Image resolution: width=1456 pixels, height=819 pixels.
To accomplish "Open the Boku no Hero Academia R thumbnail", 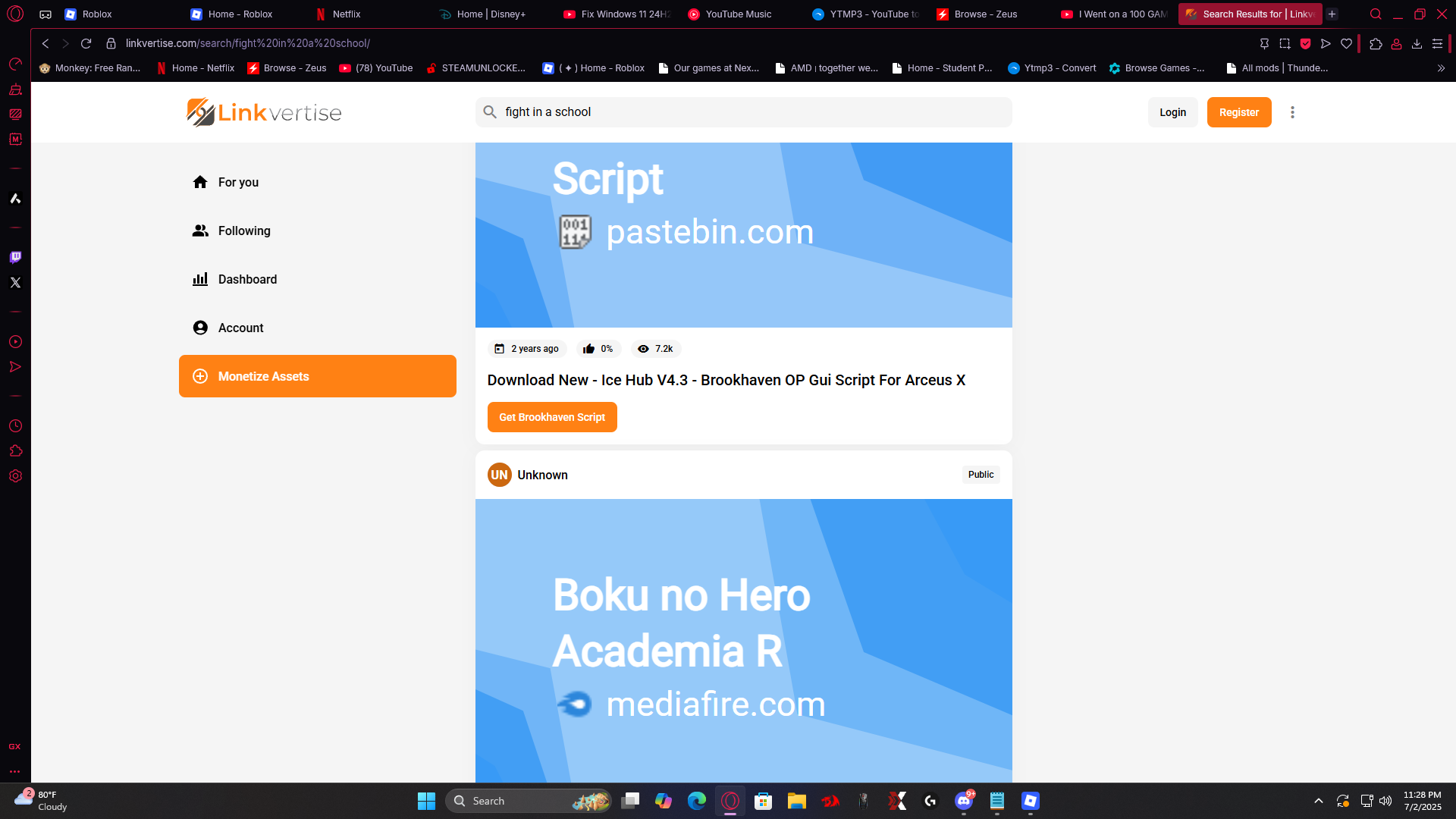I will (744, 641).
